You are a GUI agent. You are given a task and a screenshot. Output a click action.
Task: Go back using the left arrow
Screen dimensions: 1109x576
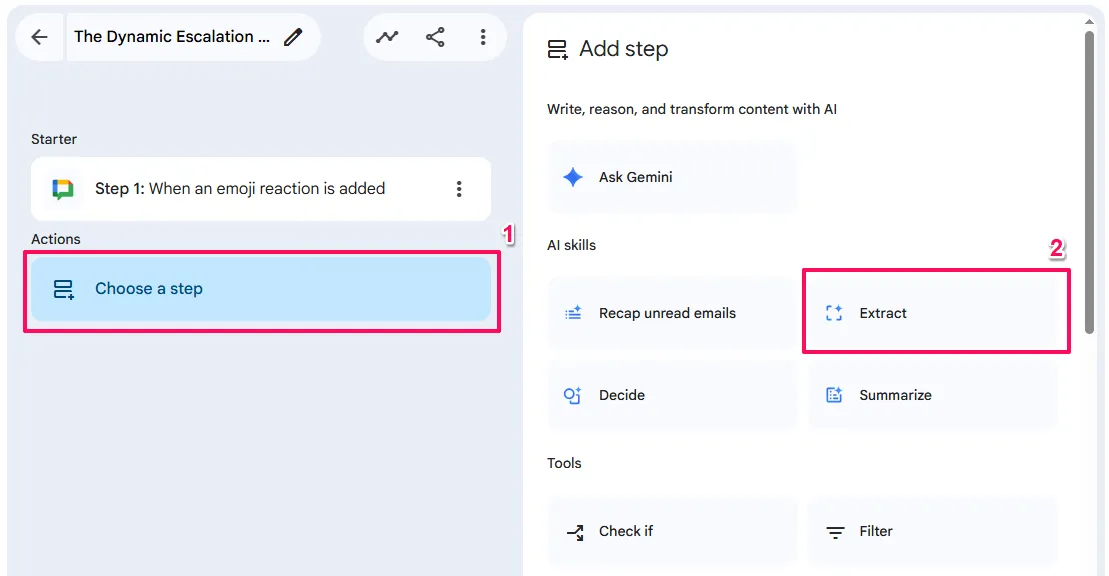click(39, 37)
